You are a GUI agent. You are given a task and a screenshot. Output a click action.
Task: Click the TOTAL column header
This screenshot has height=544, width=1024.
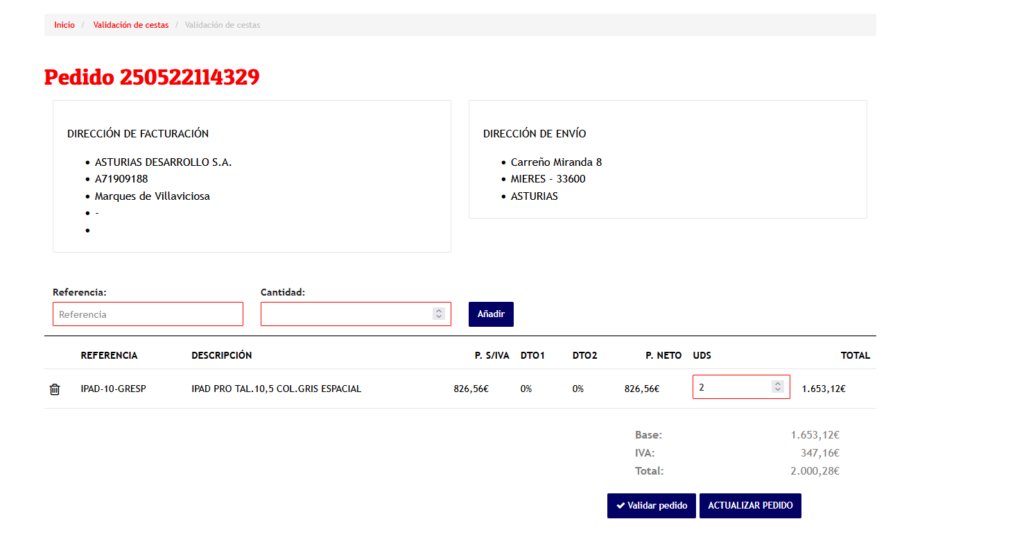point(855,355)
